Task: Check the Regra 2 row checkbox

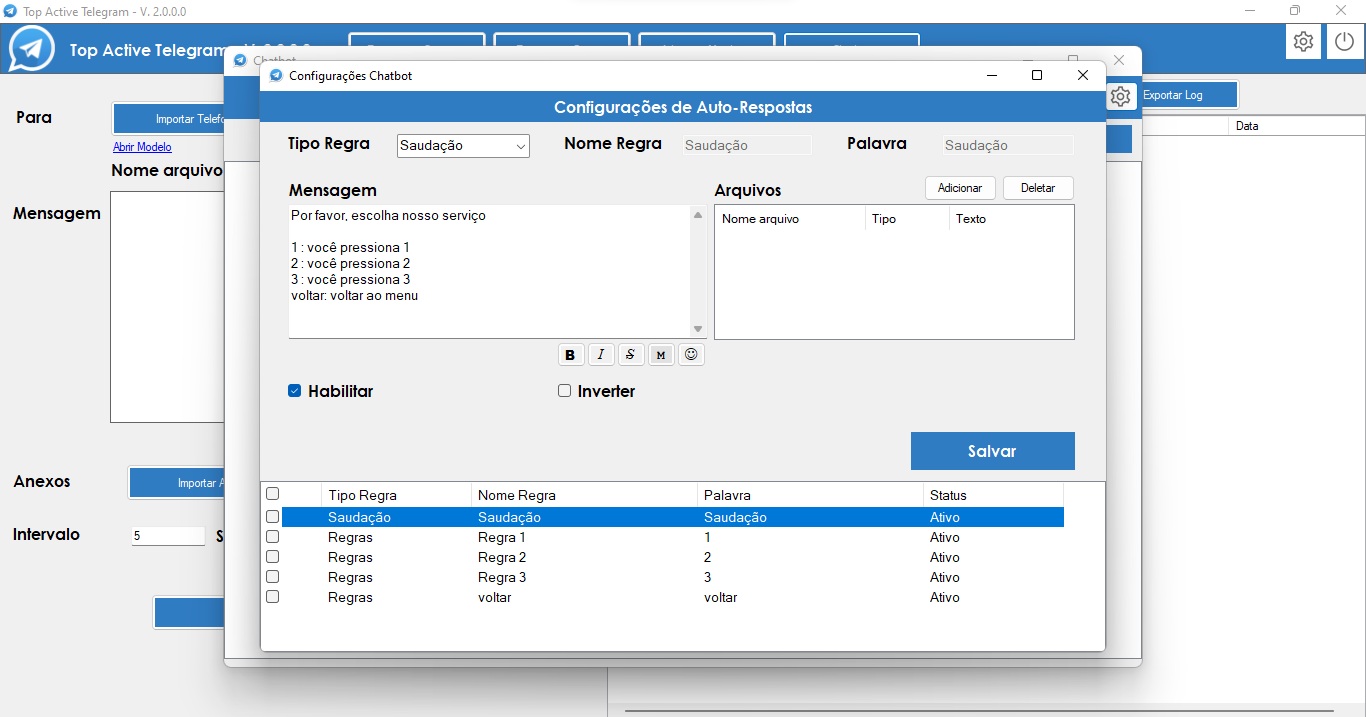Action: click(272, 557)
